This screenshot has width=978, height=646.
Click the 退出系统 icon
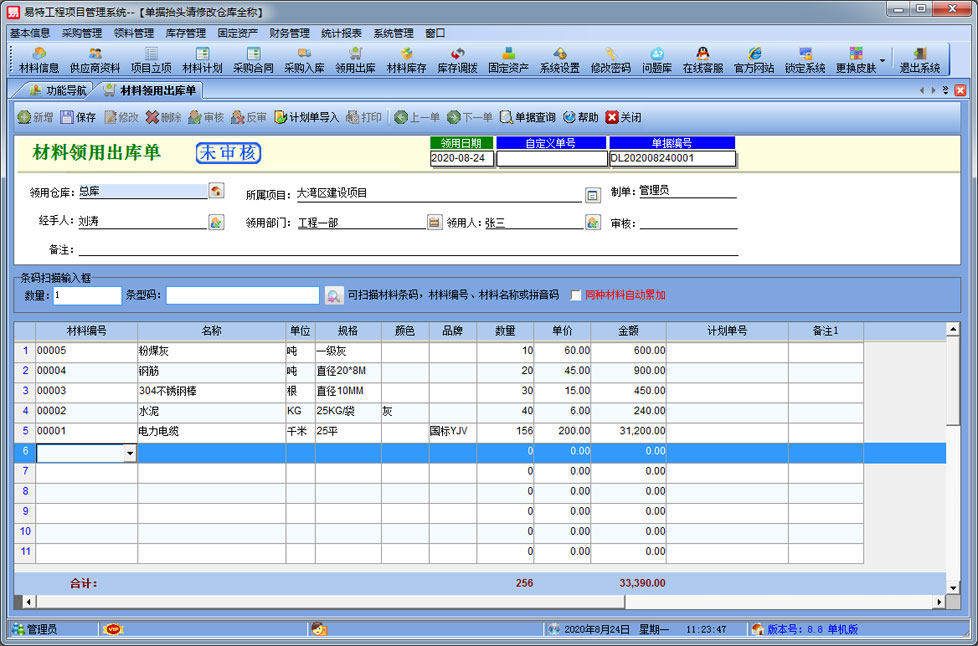[x=919, y=60]
